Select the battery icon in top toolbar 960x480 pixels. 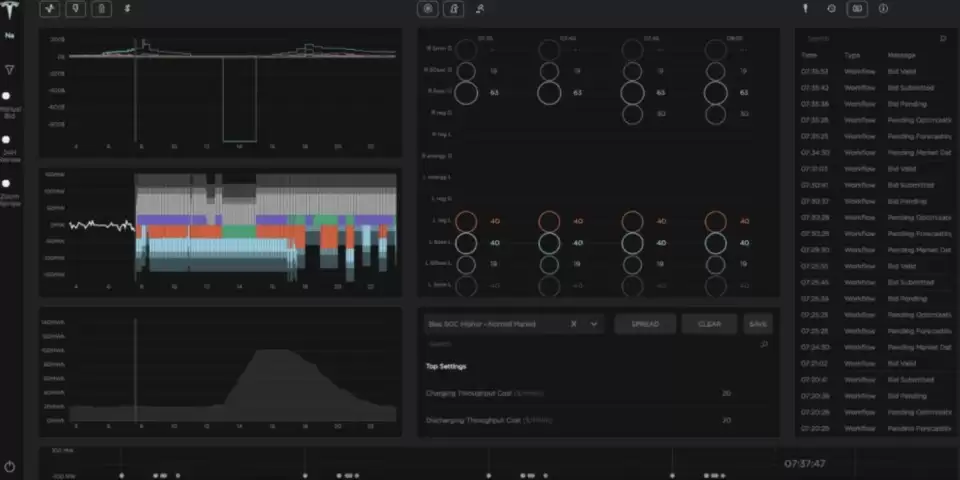point(101,9)
